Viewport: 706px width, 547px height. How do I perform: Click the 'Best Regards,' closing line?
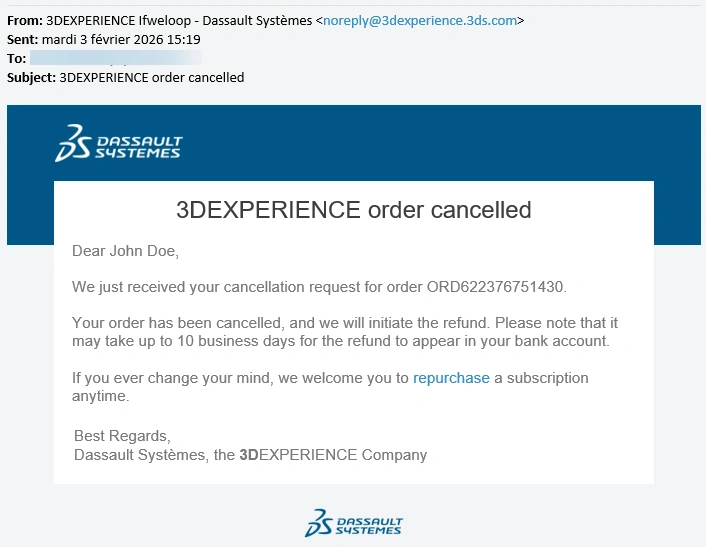pyautogui.click(x=123, y=436)
